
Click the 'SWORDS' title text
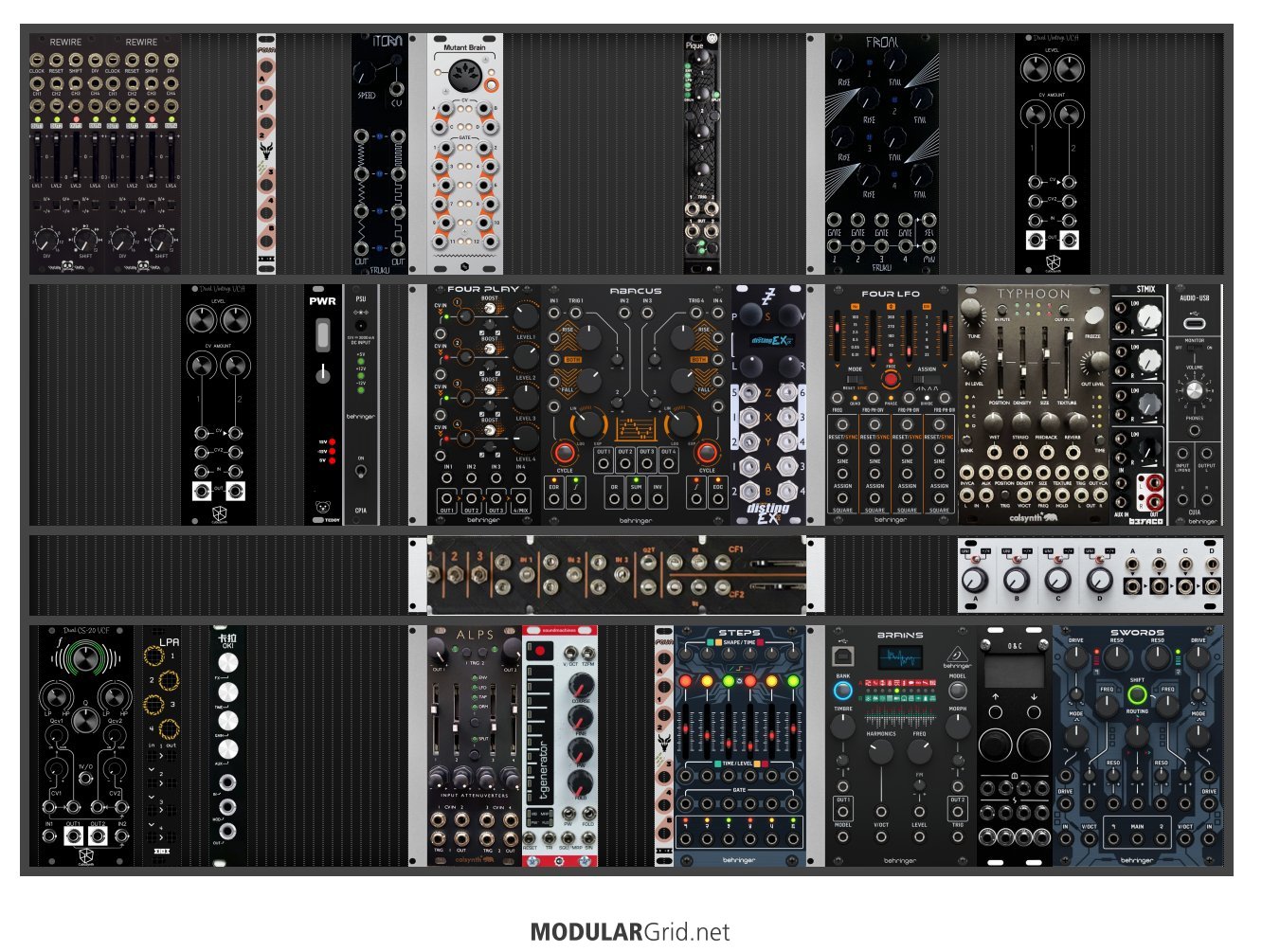(1137, 632)
